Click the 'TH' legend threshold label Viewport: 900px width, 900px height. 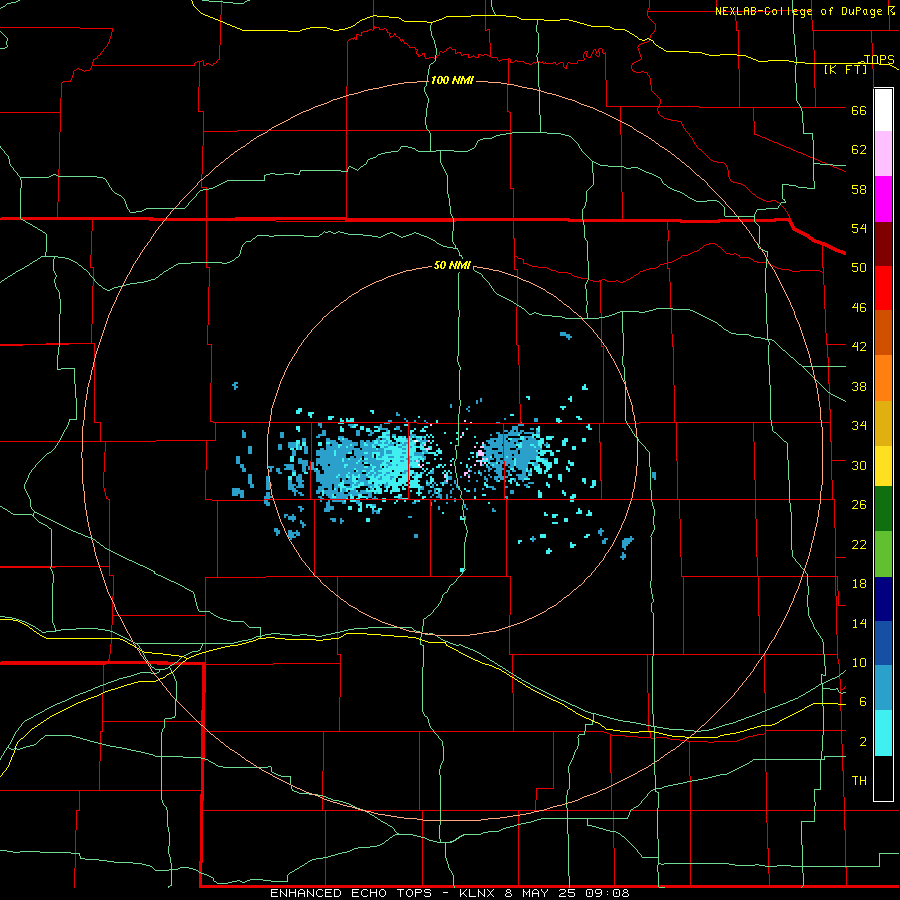pos(859,781)
